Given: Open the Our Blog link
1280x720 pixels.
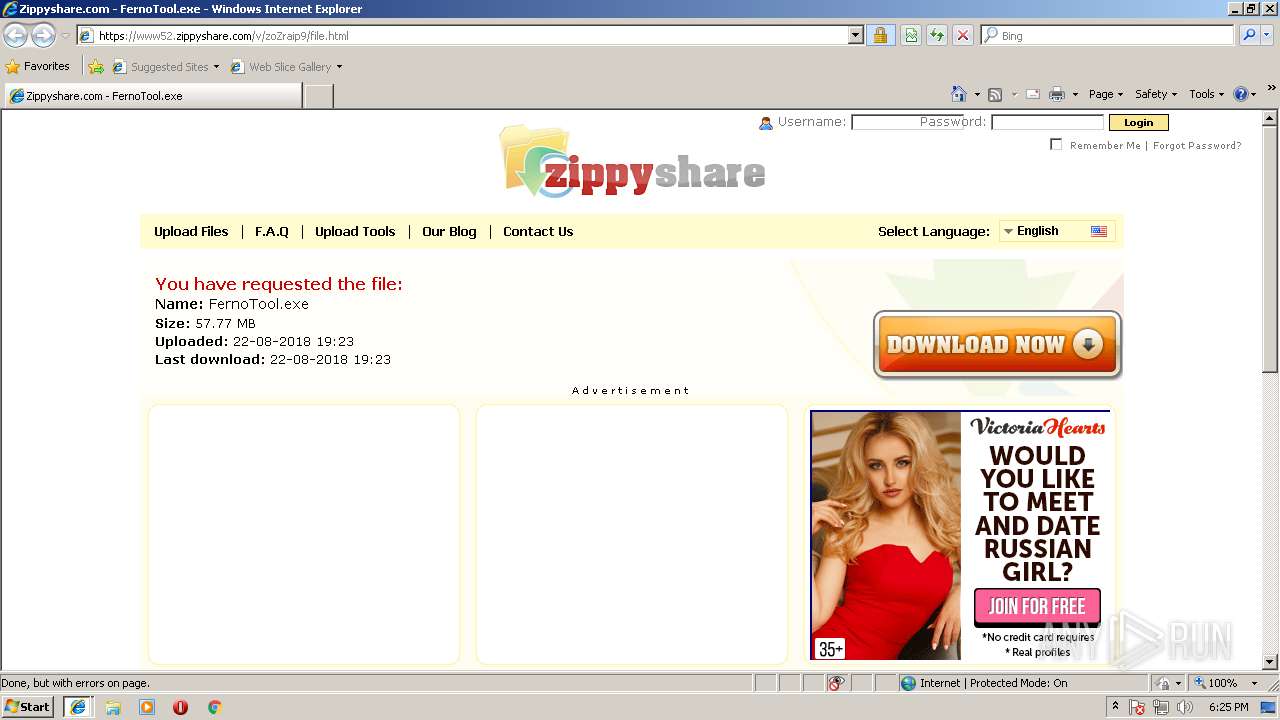Looking at the screenshot, I should click(x=449, y=231).
